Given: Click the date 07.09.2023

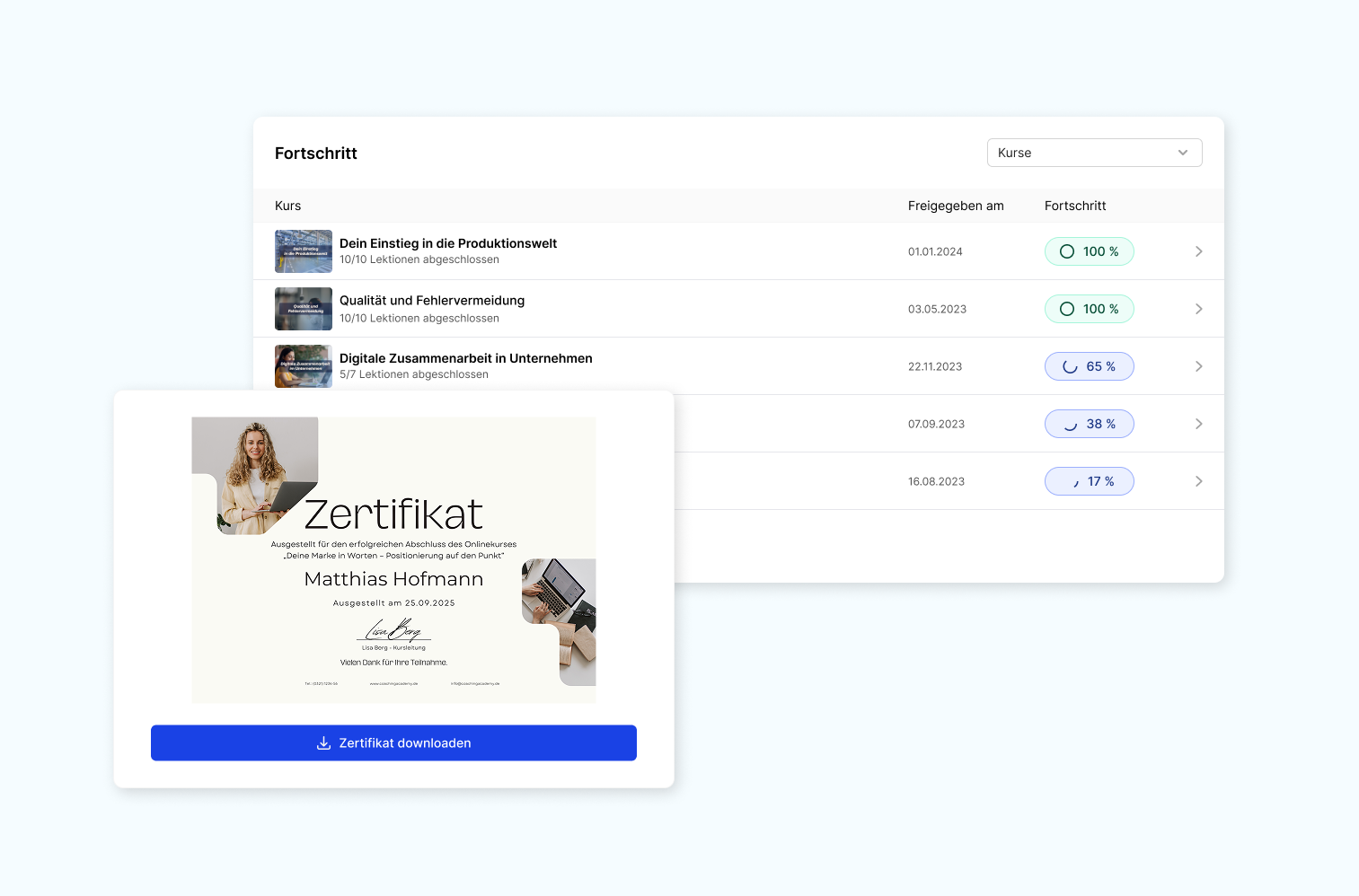Looking at the screenshot, I should point(936,424).
